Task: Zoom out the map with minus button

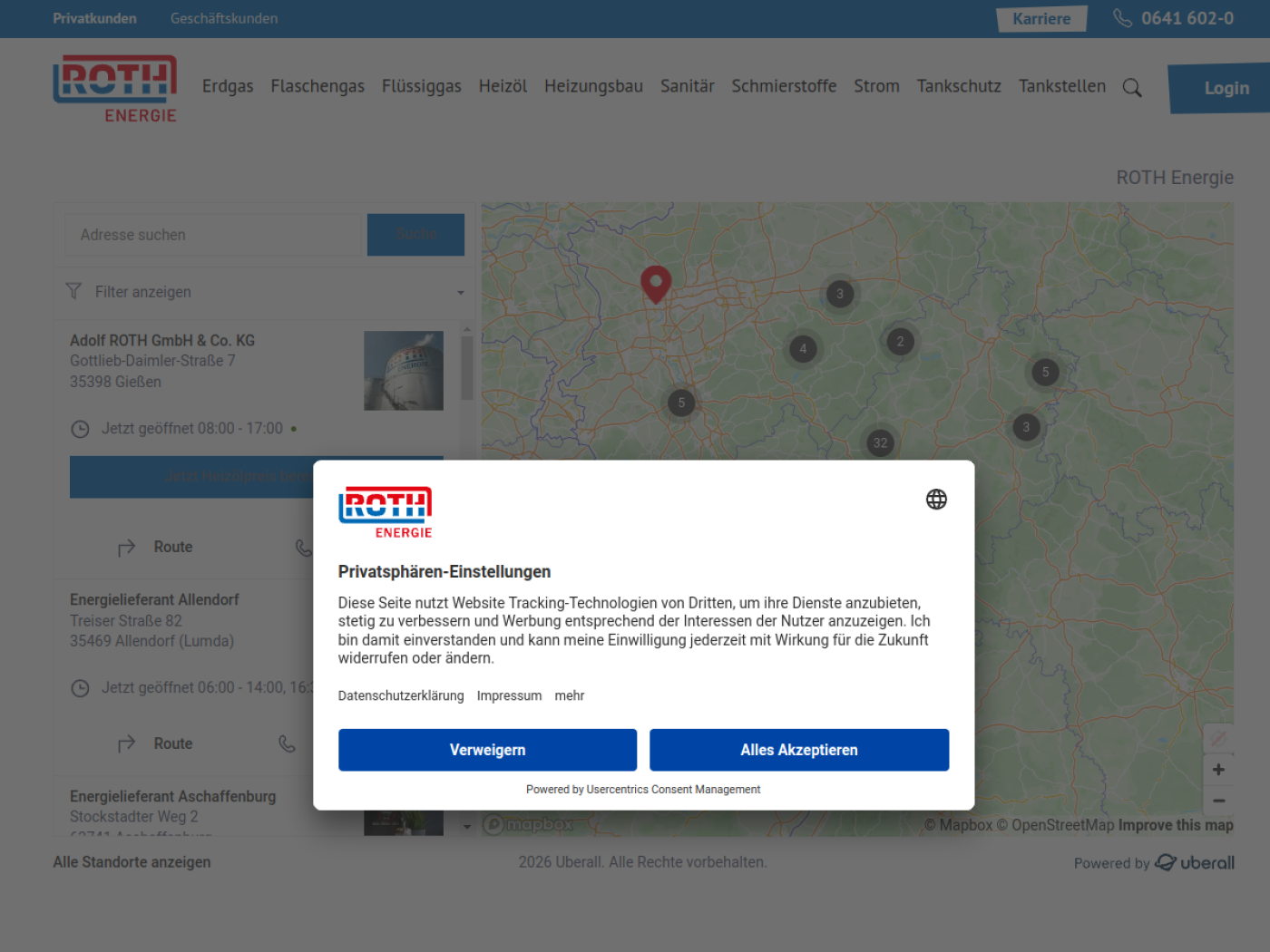Action: coord(1218,801)
